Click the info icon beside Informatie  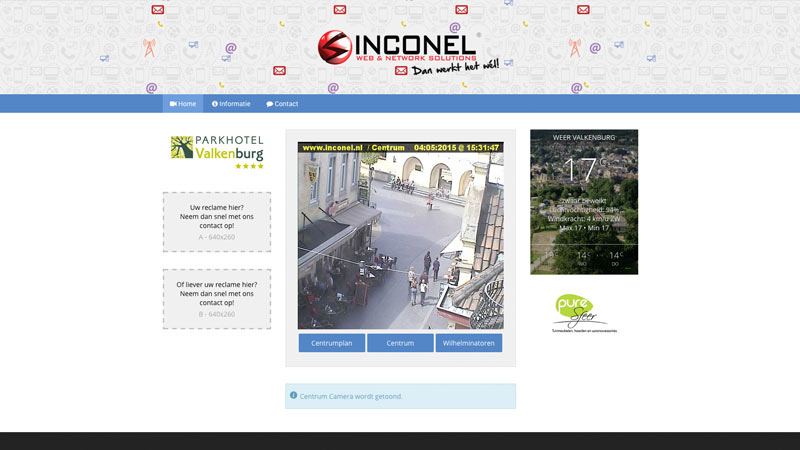[x=215, y=104]
